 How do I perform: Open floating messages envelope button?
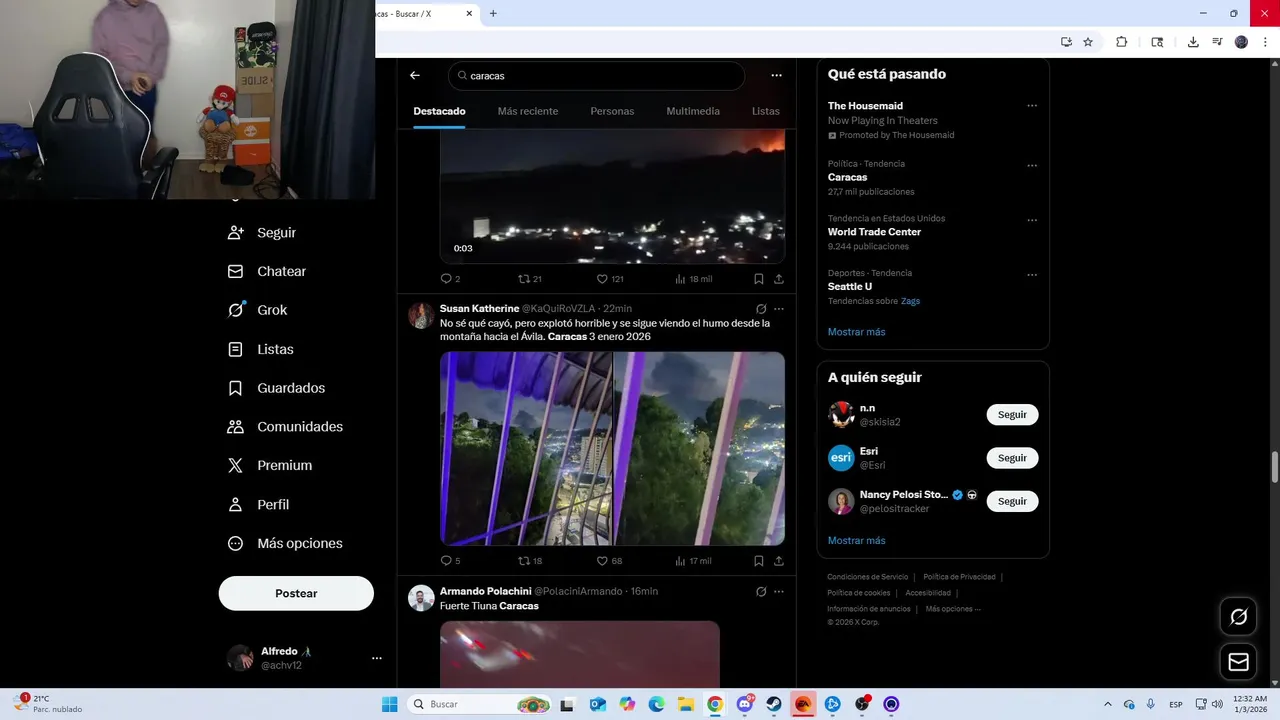tap(1238, 662)
